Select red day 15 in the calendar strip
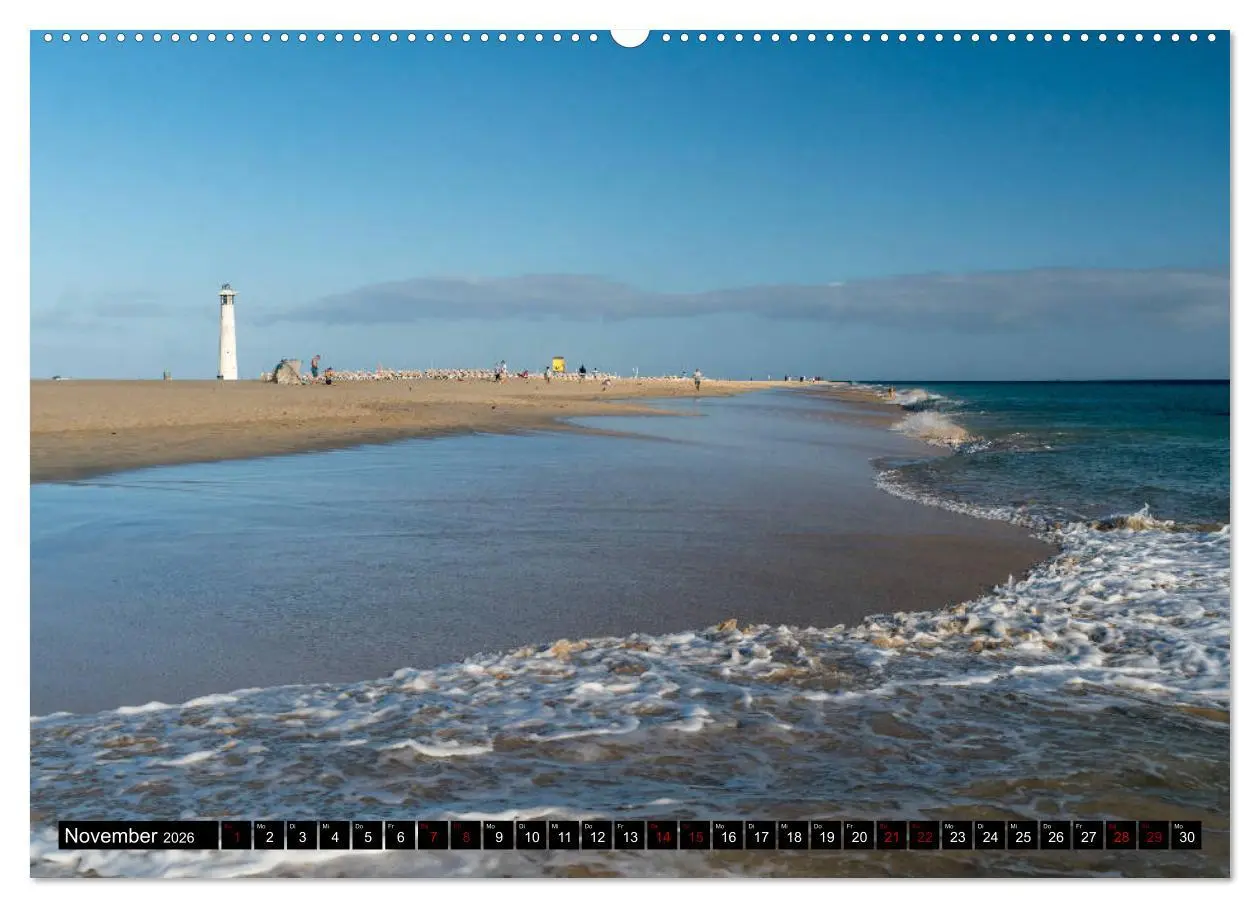 click(x=695, y=836)
